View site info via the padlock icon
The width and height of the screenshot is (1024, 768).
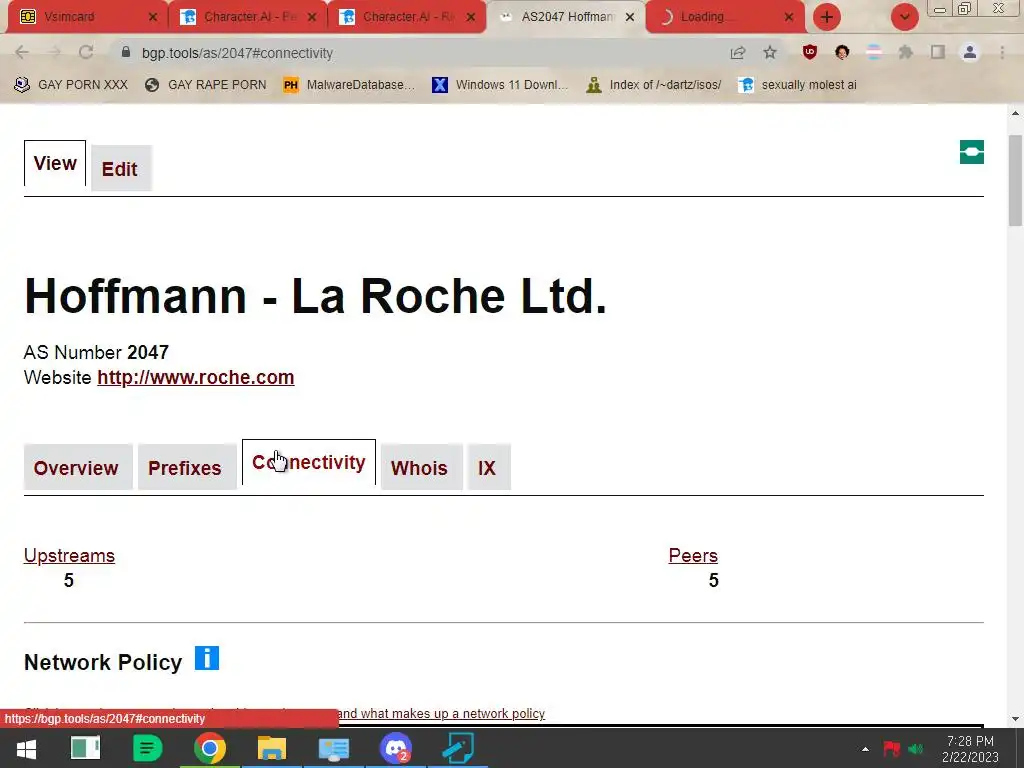126,52
